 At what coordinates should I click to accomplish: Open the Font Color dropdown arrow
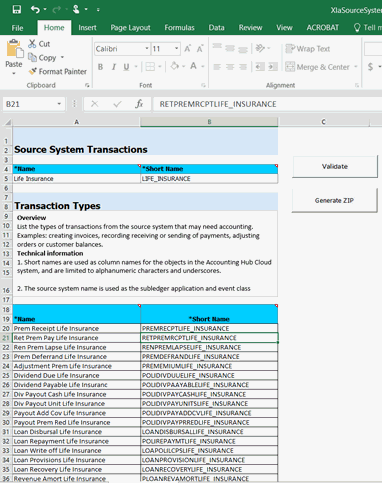(202, 67)
